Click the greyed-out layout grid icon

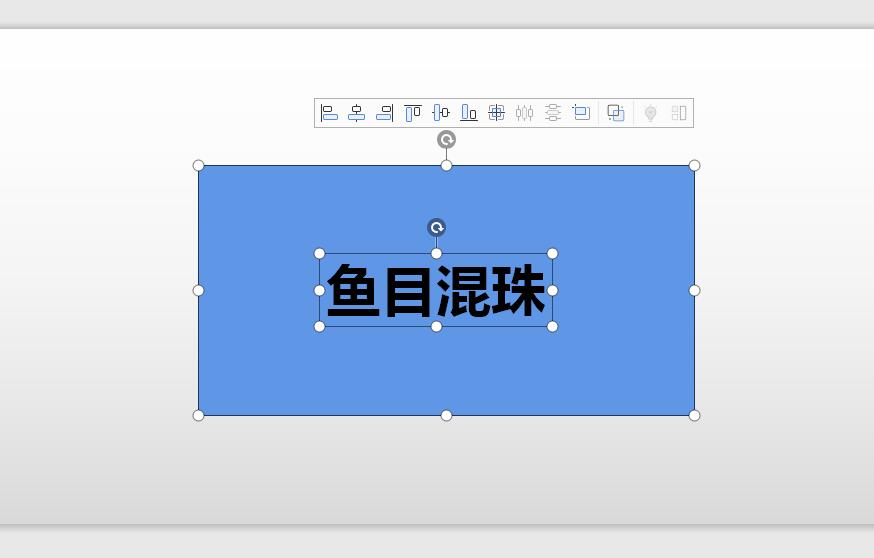click(x=679, y=113)
